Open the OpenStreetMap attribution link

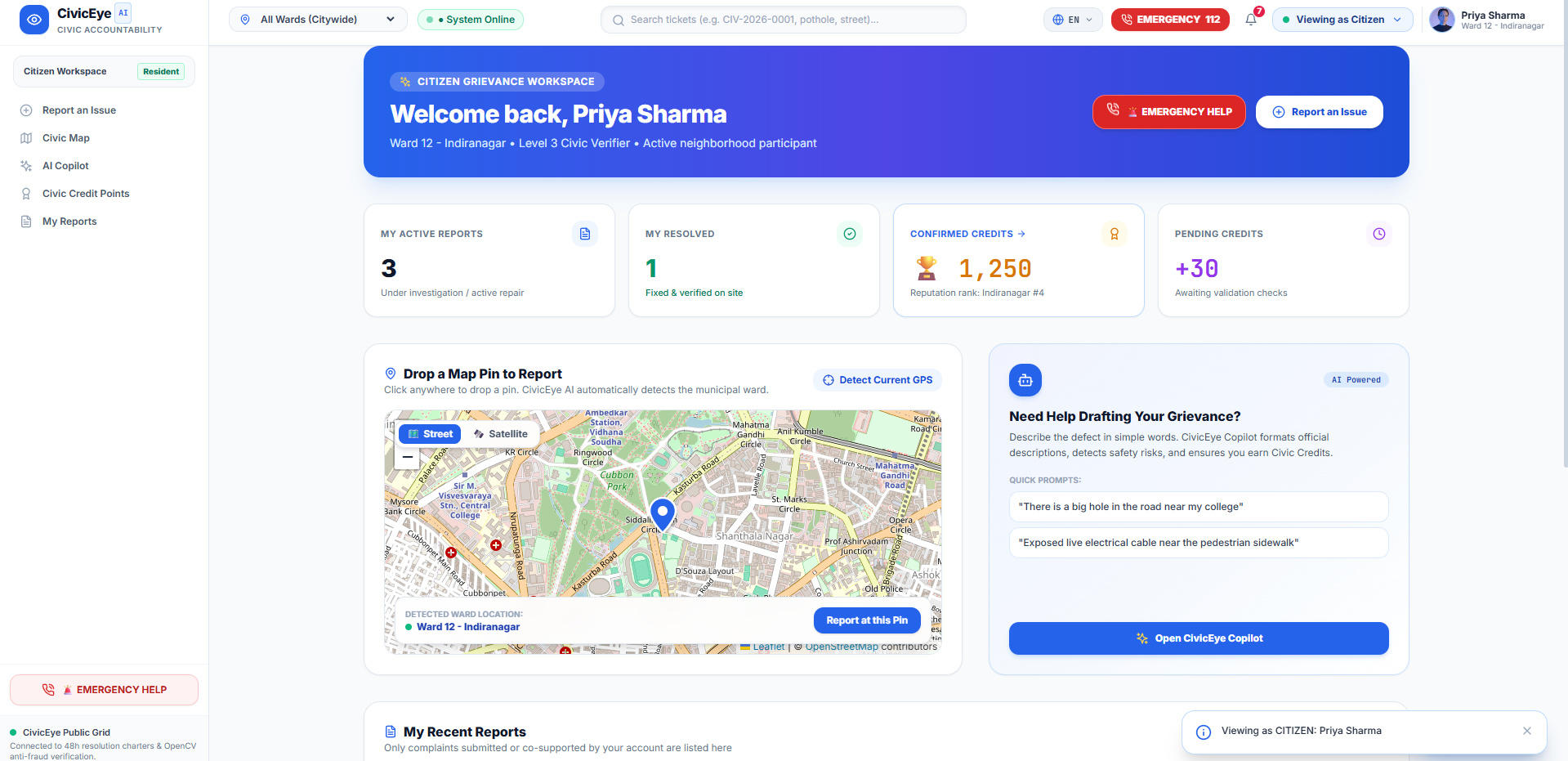(842, 647)
